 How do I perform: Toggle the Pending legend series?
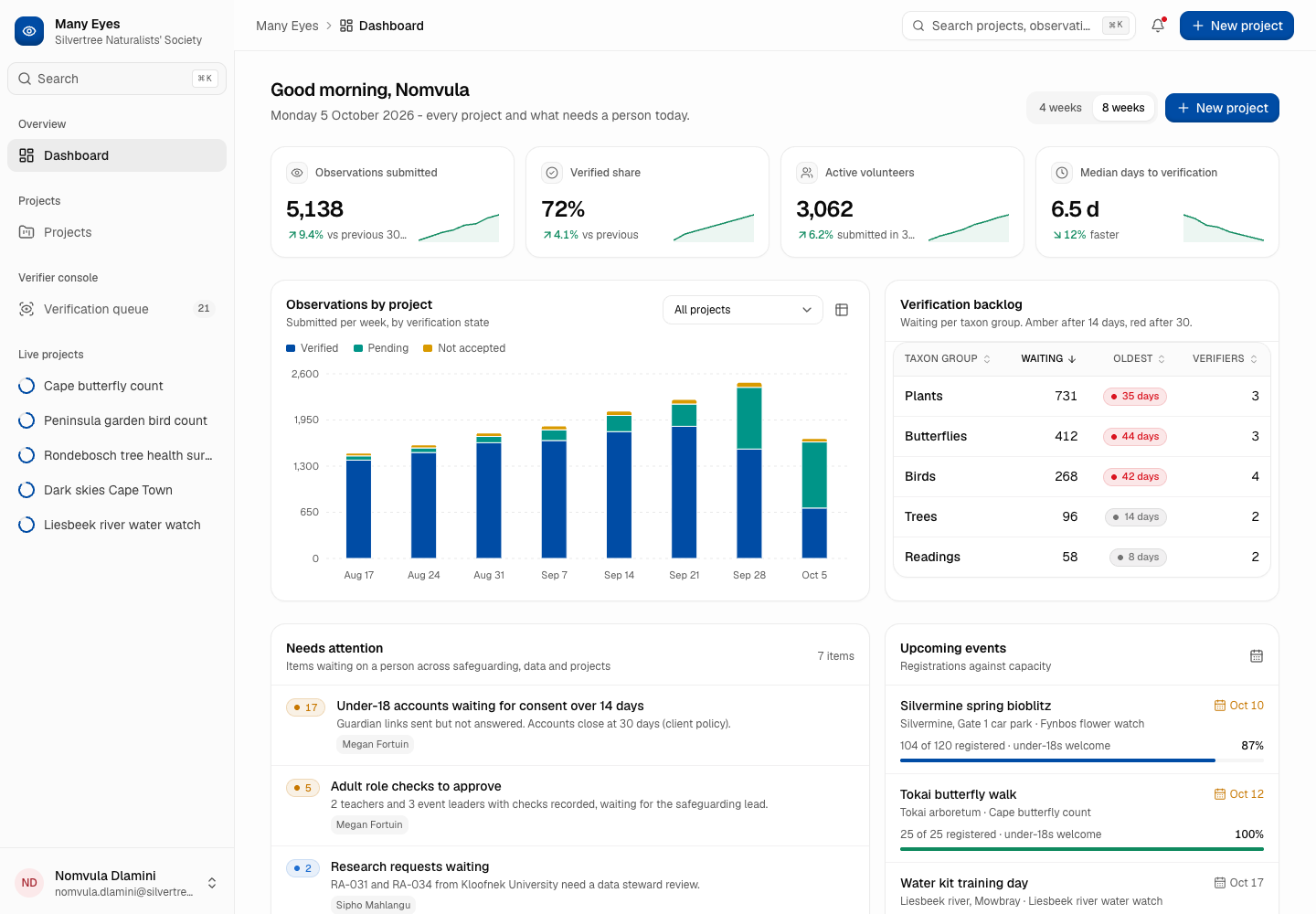(381, 348)
